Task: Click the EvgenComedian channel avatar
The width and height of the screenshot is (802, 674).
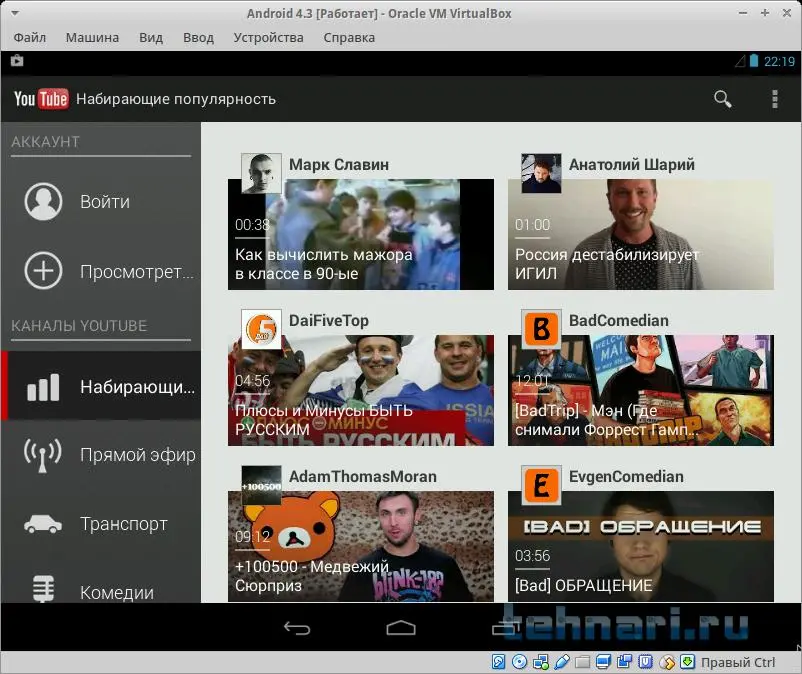Action: coord(541,486)
